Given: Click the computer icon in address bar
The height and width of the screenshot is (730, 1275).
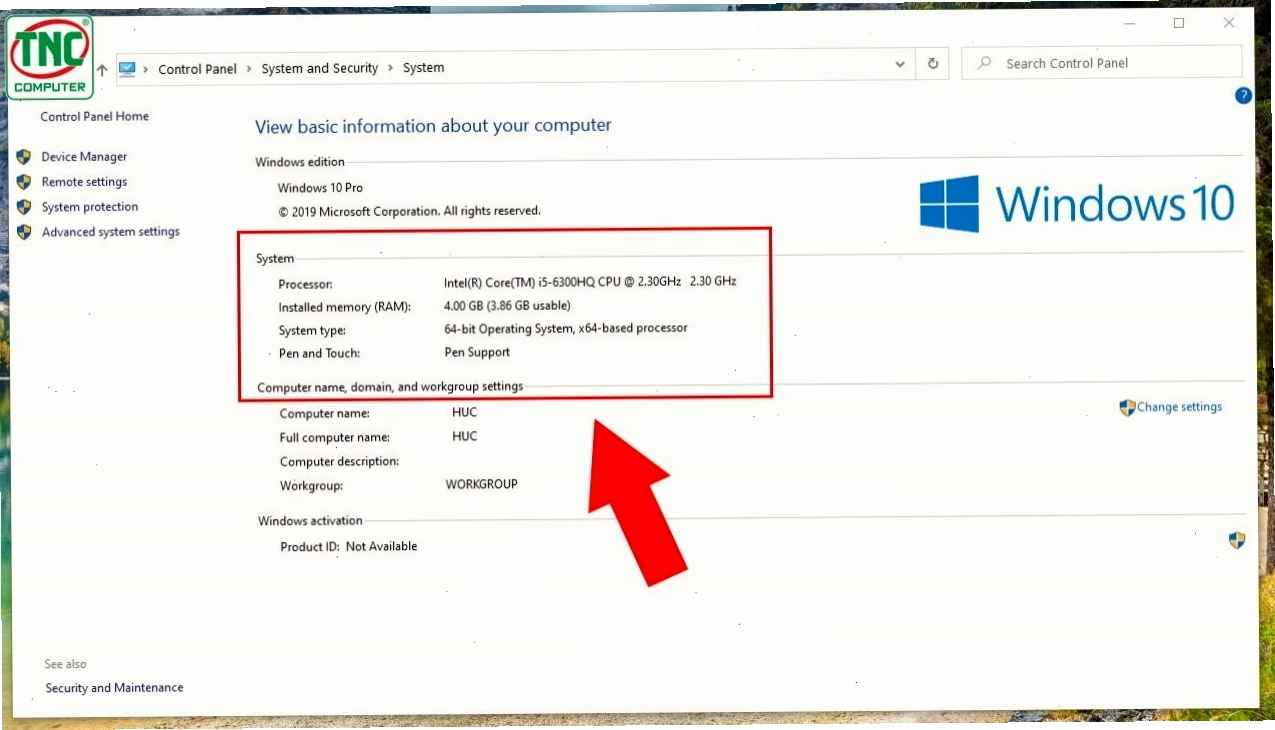Looking at the screenshot, I should 127,69.
